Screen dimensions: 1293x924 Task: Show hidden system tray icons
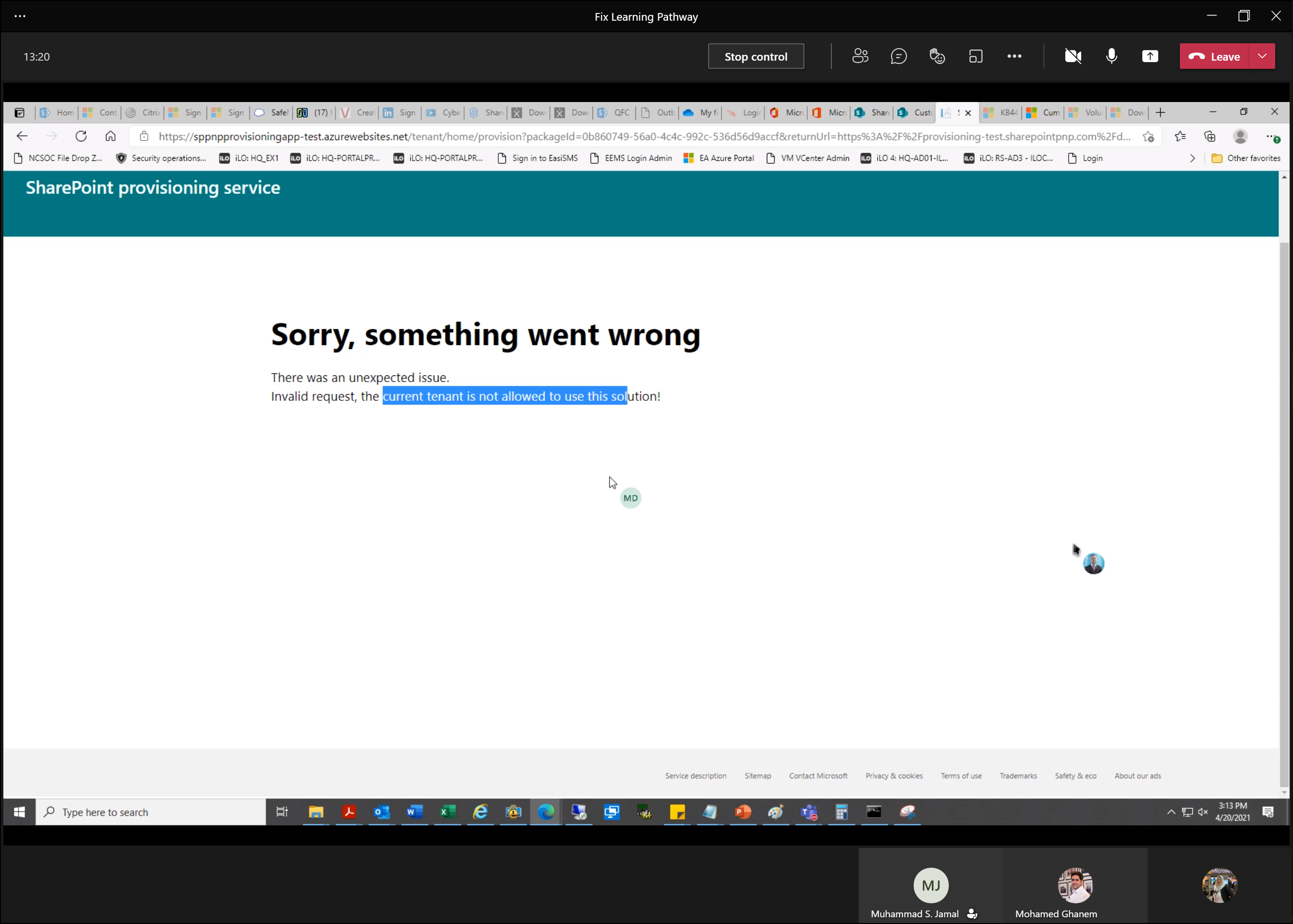1171,812
